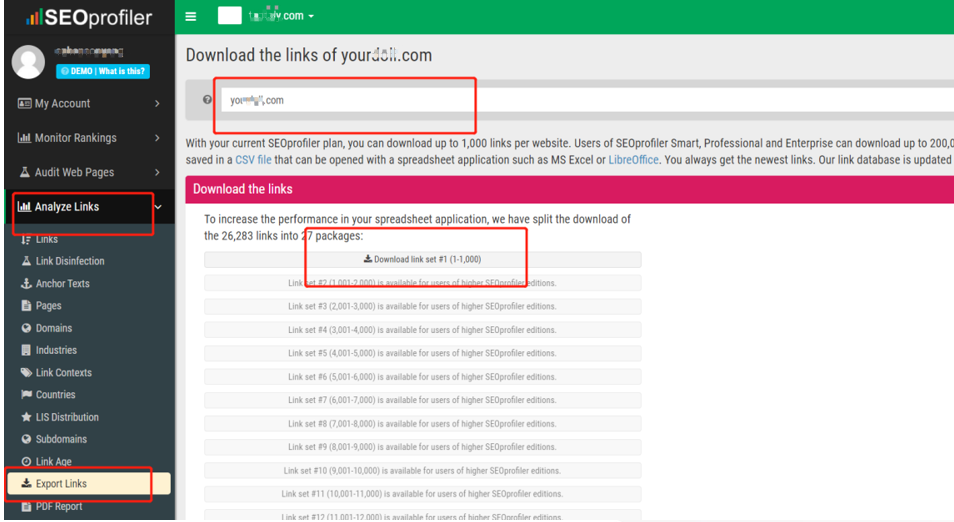954x522 pixels.
Task: Open the Links submenu entry
Action: pos(46,239)
